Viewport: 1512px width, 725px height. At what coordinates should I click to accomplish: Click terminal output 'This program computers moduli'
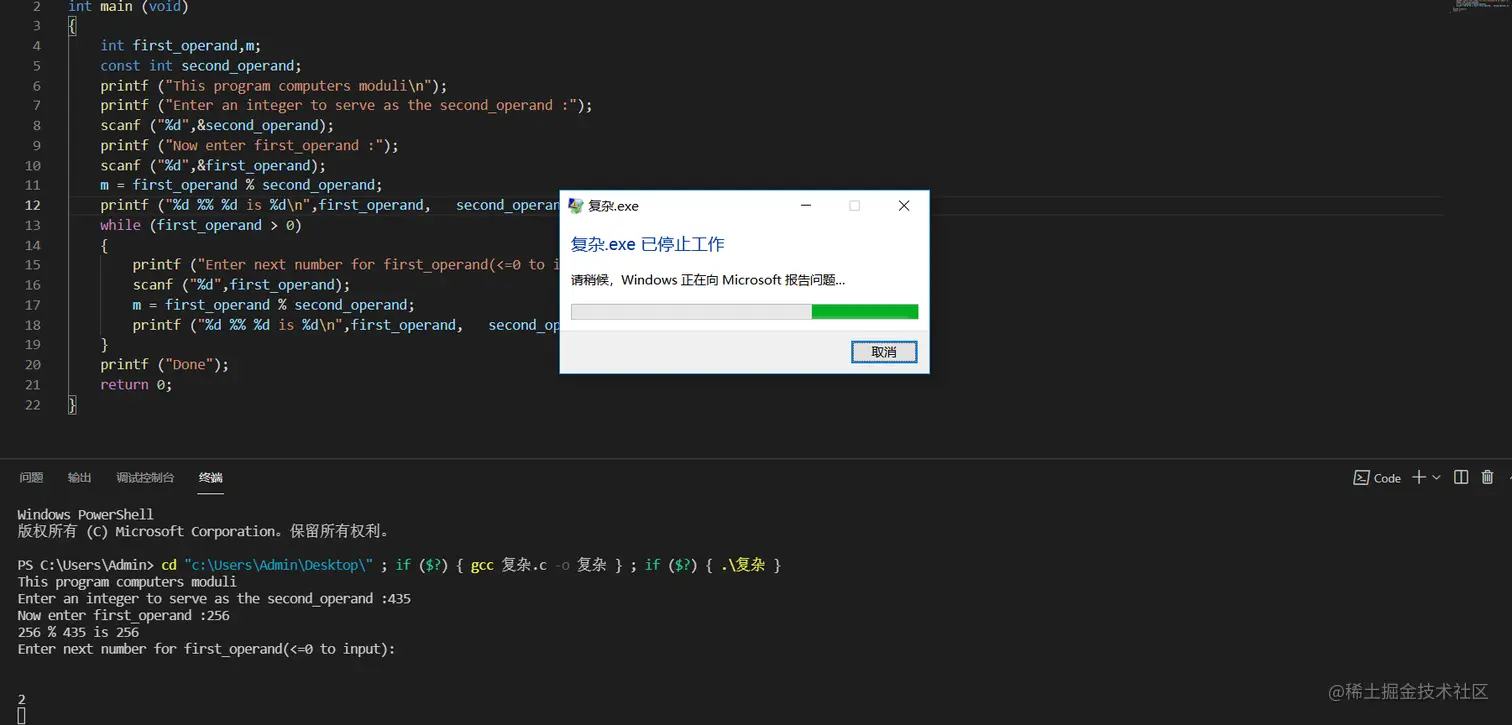coord(127,582)
